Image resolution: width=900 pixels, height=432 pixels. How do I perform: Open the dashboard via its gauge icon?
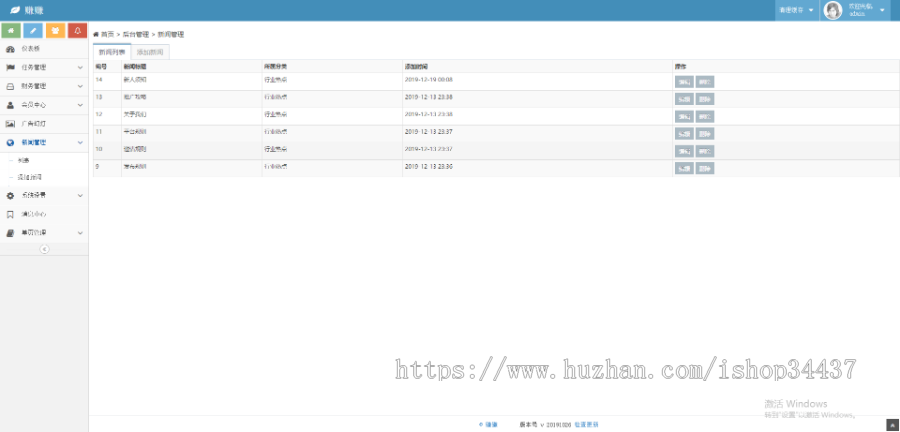coord(10,48)
